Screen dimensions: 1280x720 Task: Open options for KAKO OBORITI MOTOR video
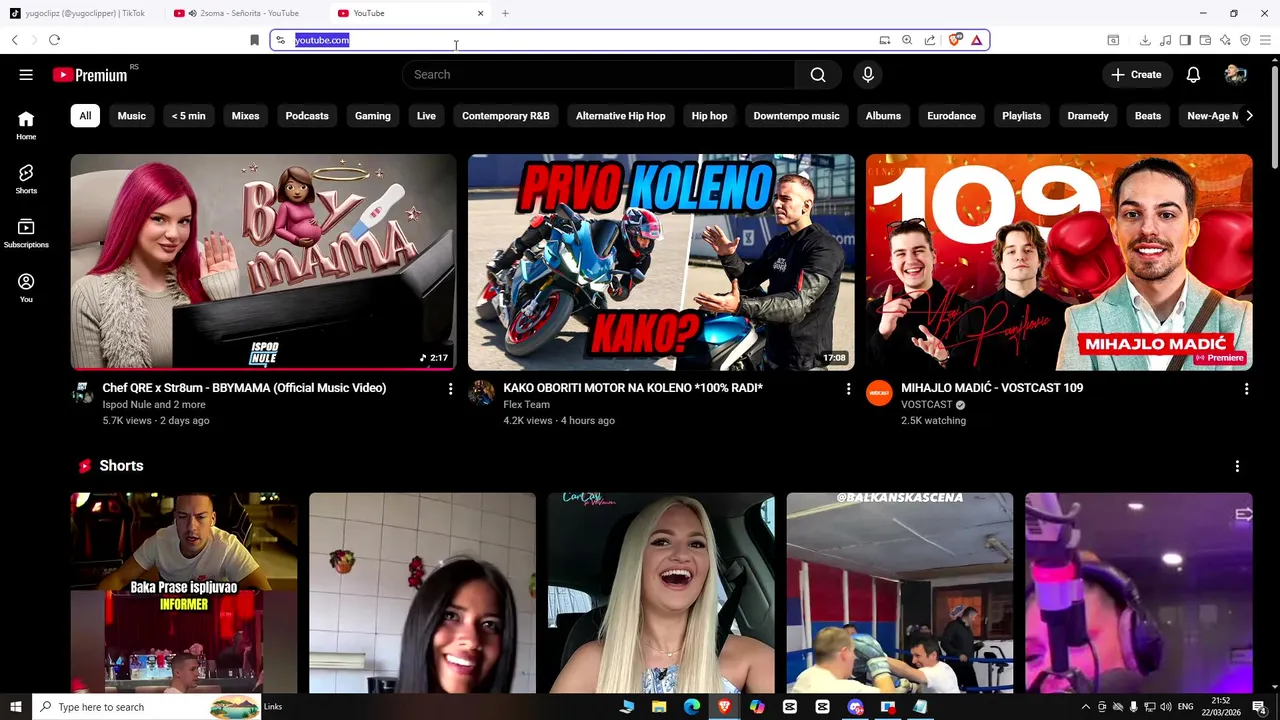(848, 388)
